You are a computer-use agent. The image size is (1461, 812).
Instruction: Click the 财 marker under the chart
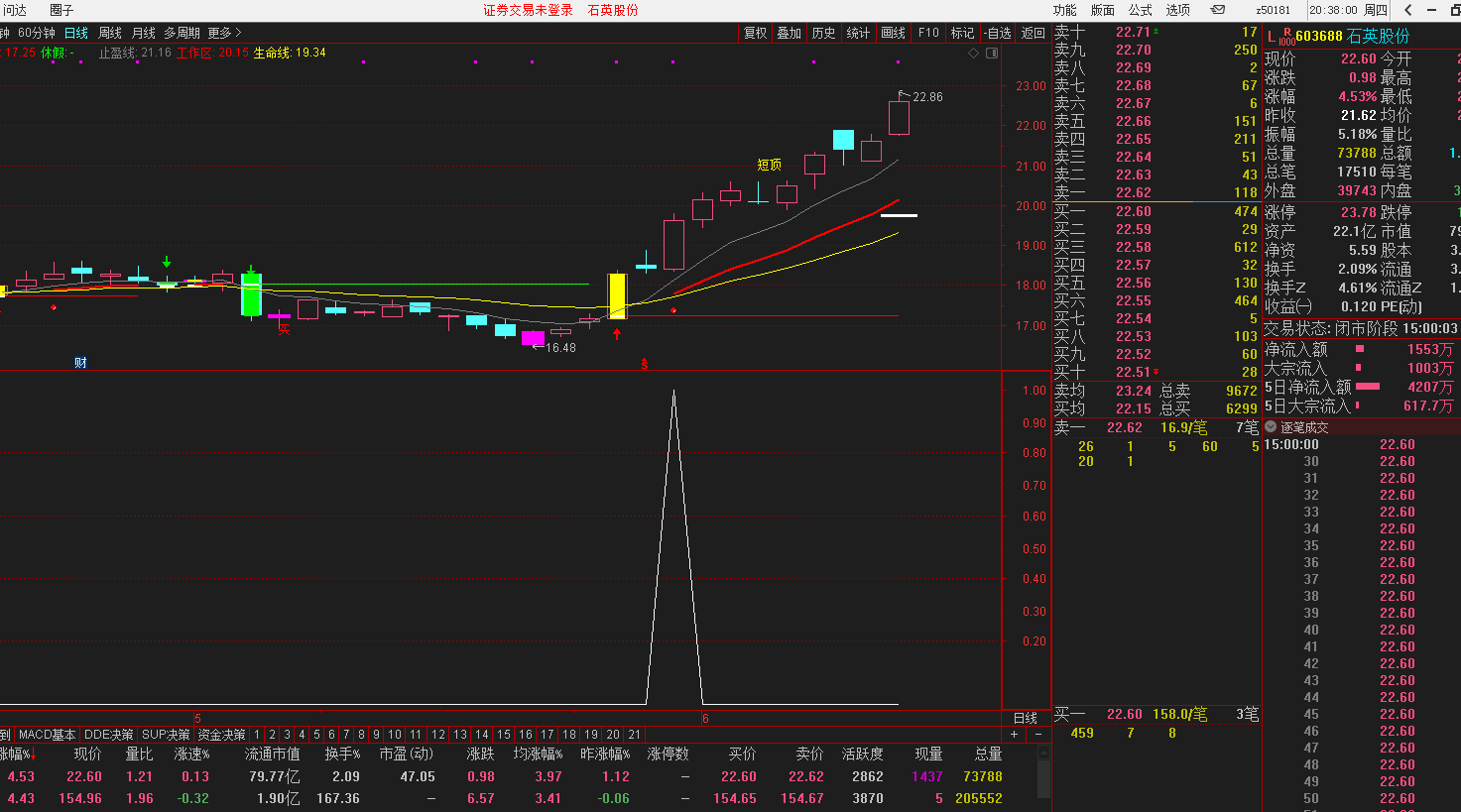pyautogui.click(x=80, y=363)
